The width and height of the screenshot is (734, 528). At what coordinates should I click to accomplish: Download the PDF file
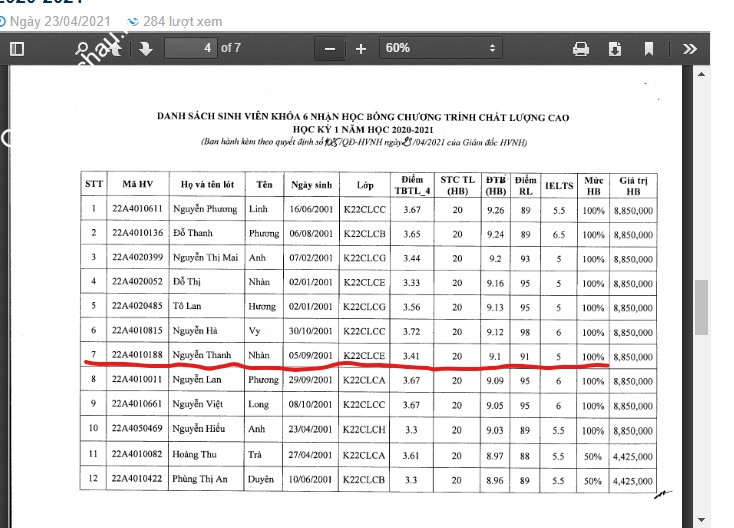tap(615, 49)
